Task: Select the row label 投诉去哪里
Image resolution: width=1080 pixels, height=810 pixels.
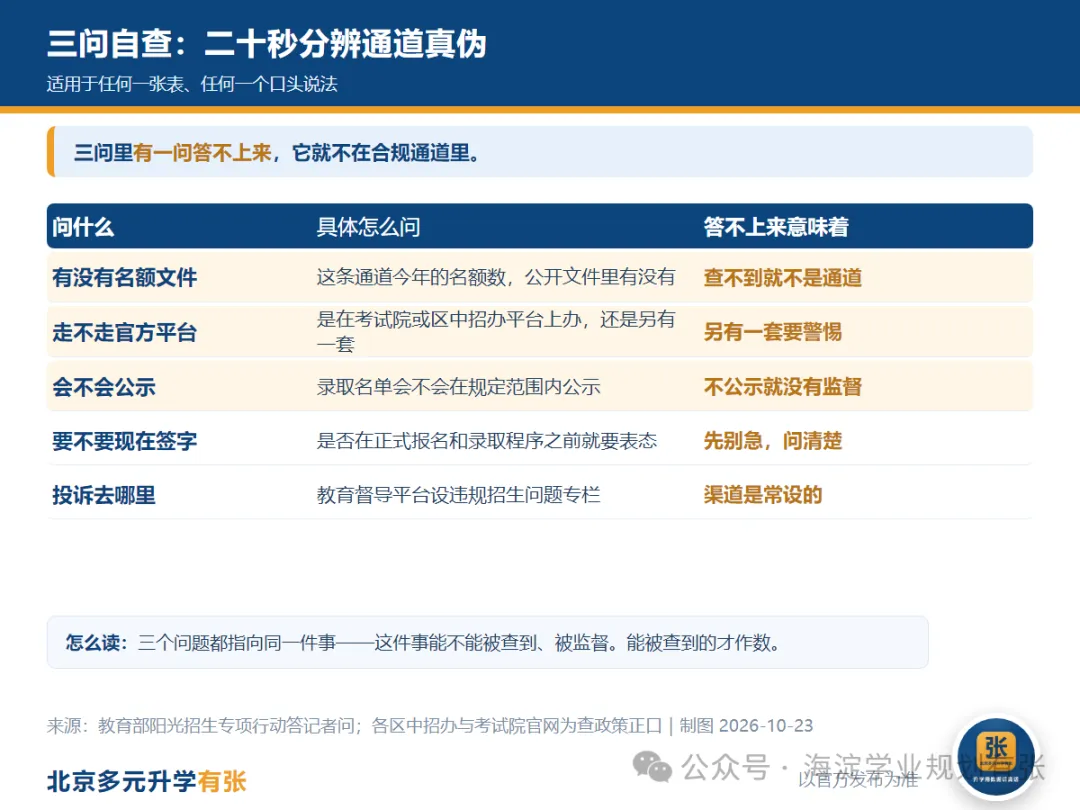Action: click(104, 495)
